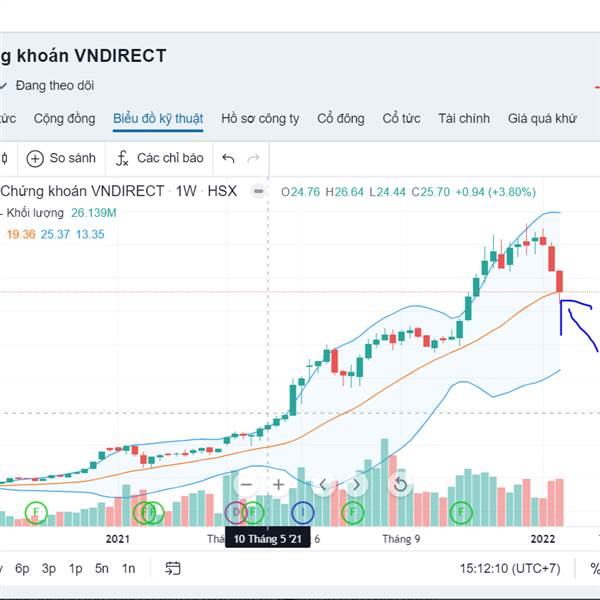Click the 19.36 orange indicator value
The height and width of the screenshot is (600, 600).
[x=21, y=234]
